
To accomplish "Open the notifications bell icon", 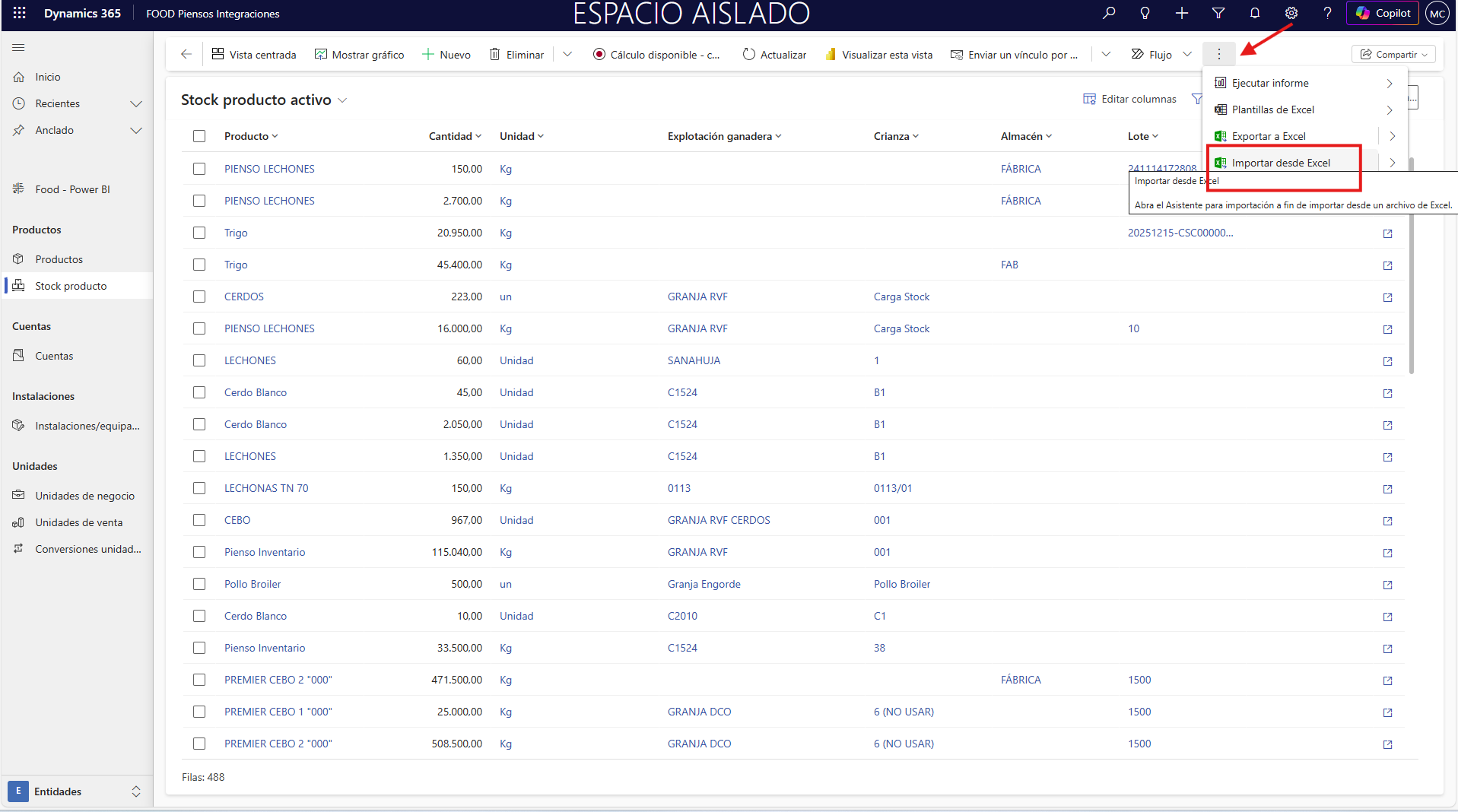I will click(1254, 13).
